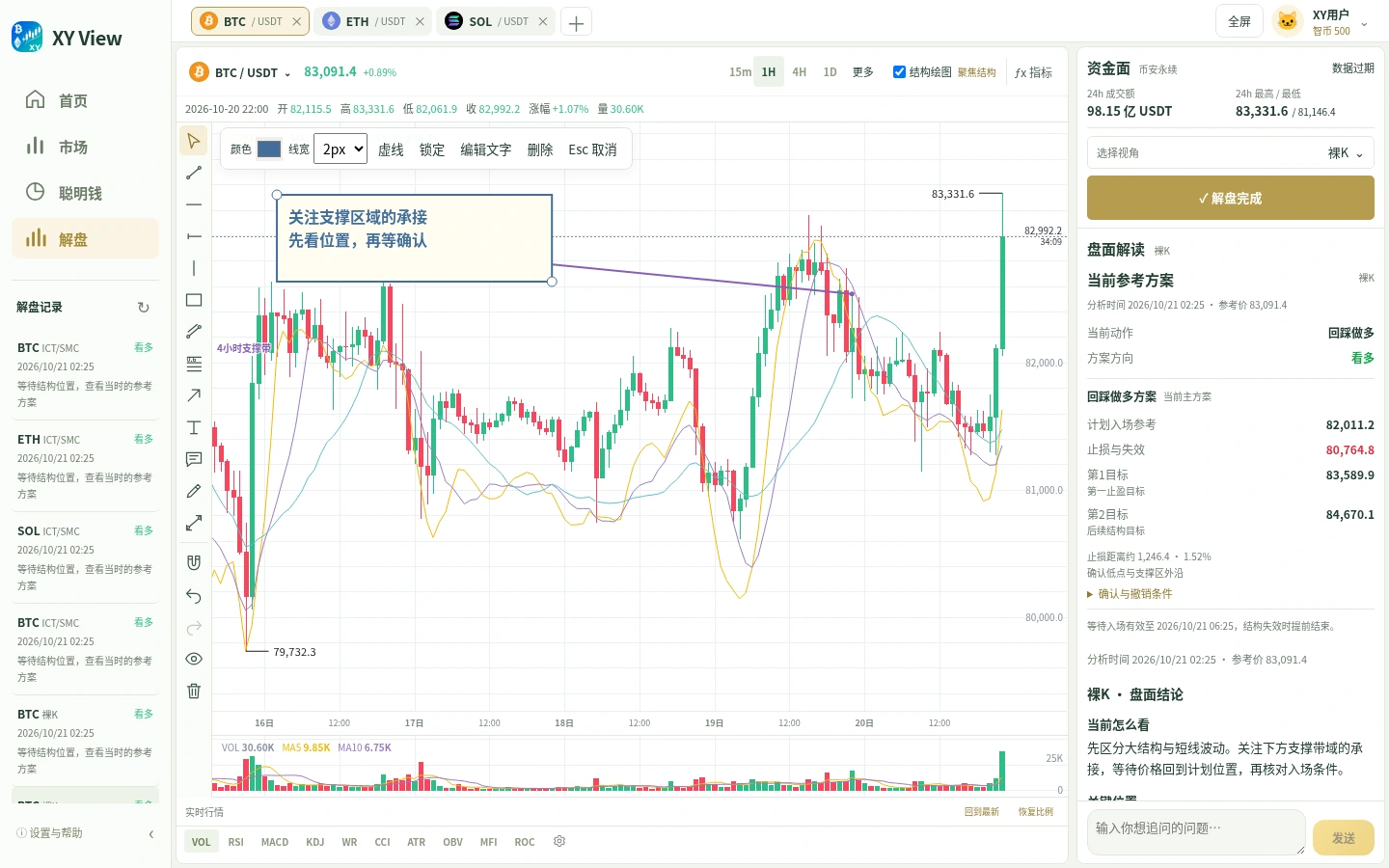Select the cursor pointer drawing tool

(194, 141)
